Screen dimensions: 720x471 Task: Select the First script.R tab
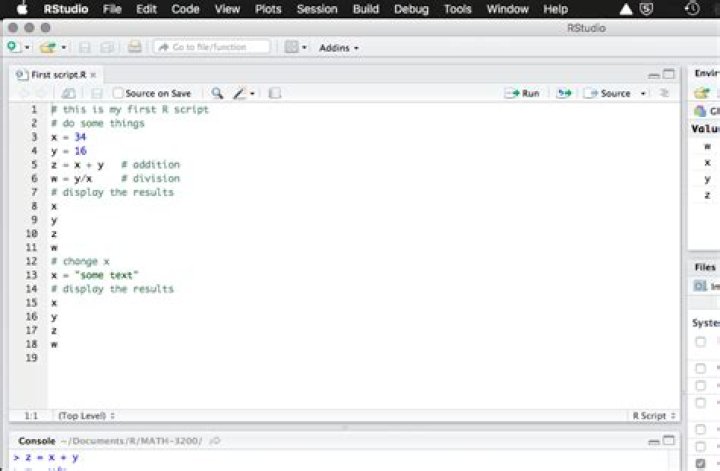[x=56, y=75]
